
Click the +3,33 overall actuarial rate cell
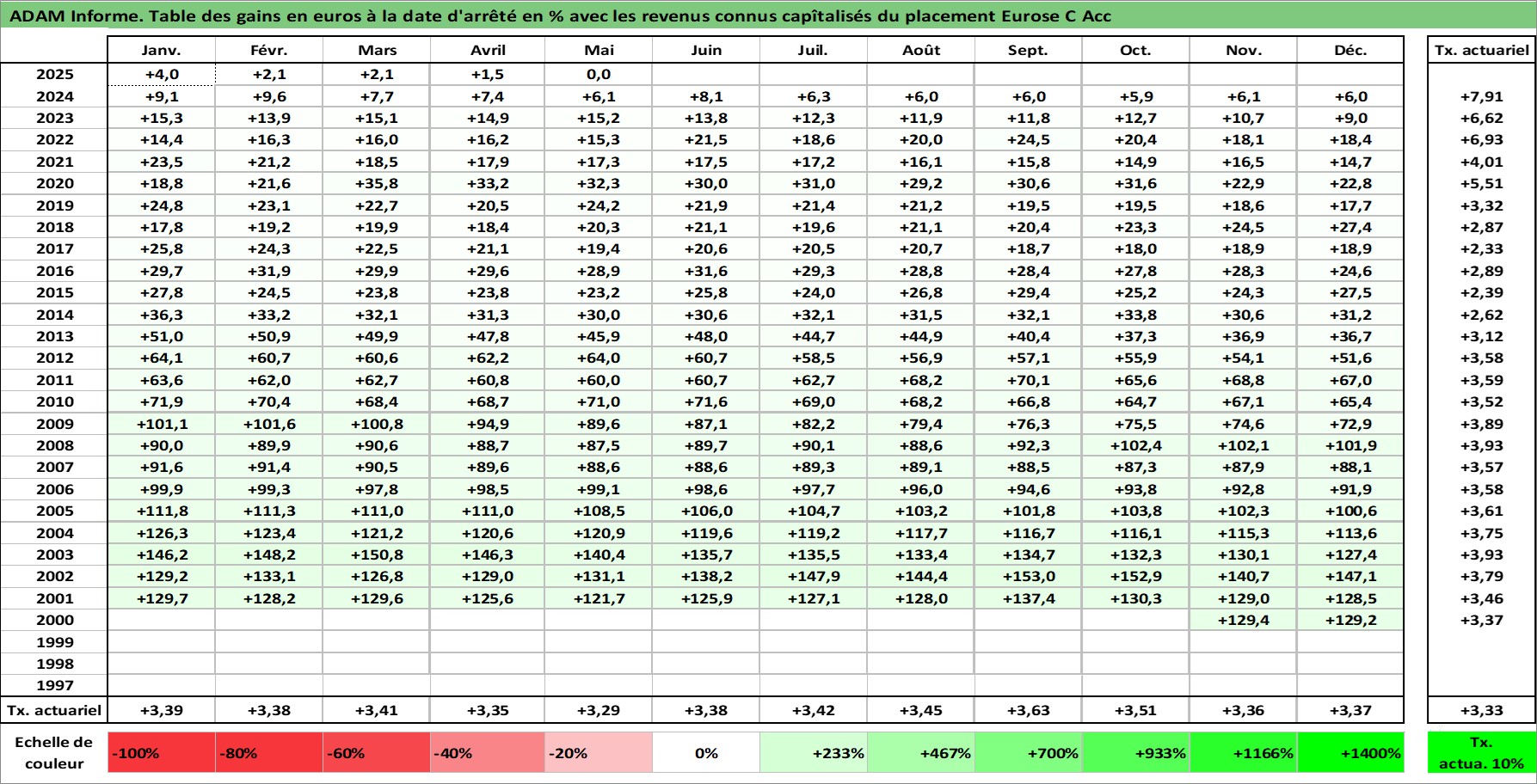[x=1481, y=710]
